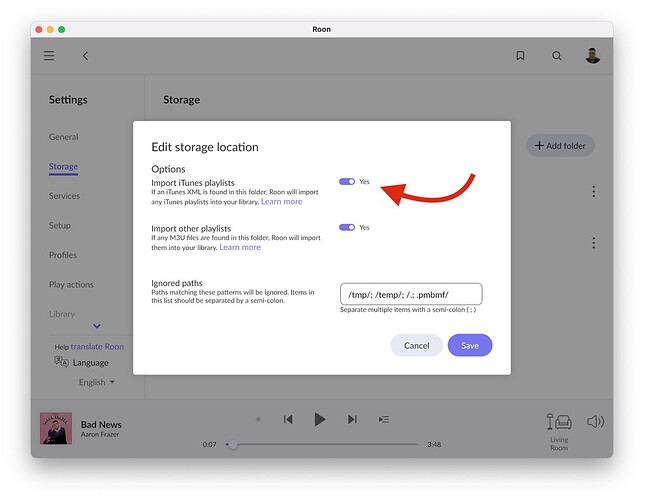This screenshot has height=500, width=645.
Task: Open the General settings tab
Action: [x=63, y=137]
